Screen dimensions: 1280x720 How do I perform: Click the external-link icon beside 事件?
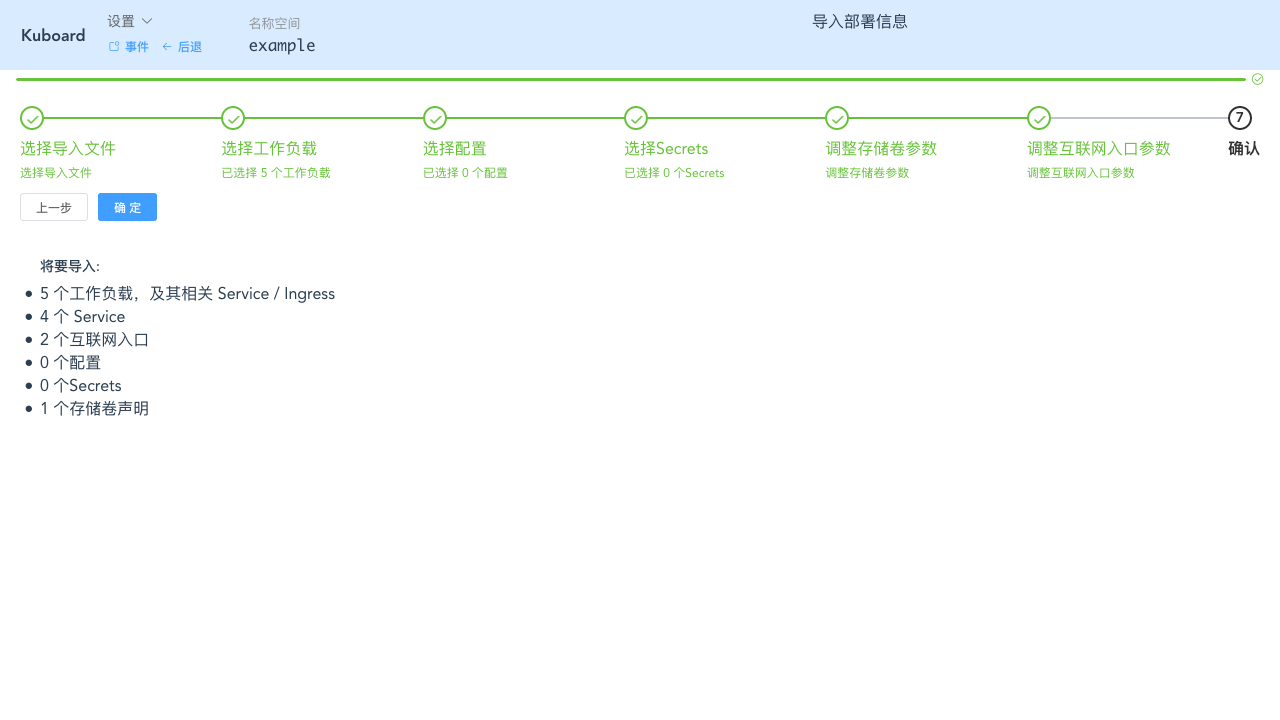point(113,46)
